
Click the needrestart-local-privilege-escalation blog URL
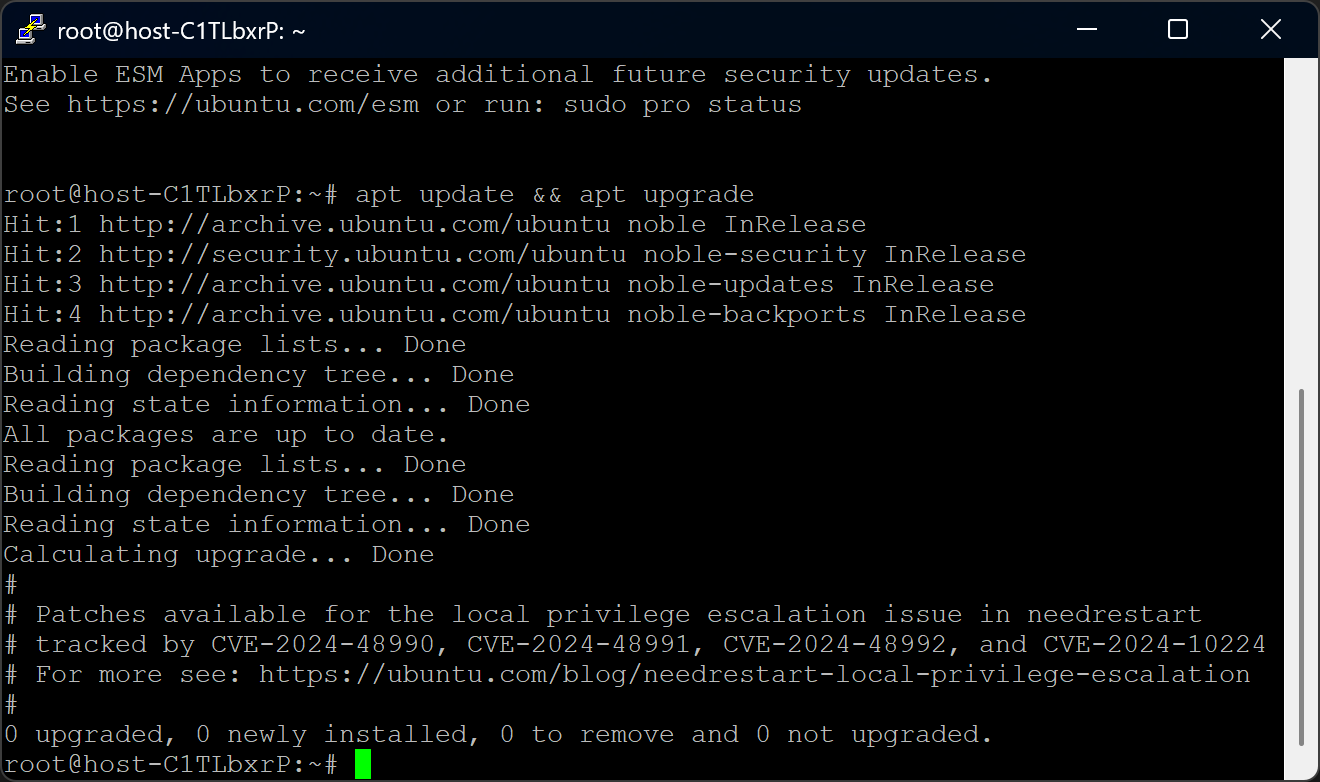tap(754, 674)
